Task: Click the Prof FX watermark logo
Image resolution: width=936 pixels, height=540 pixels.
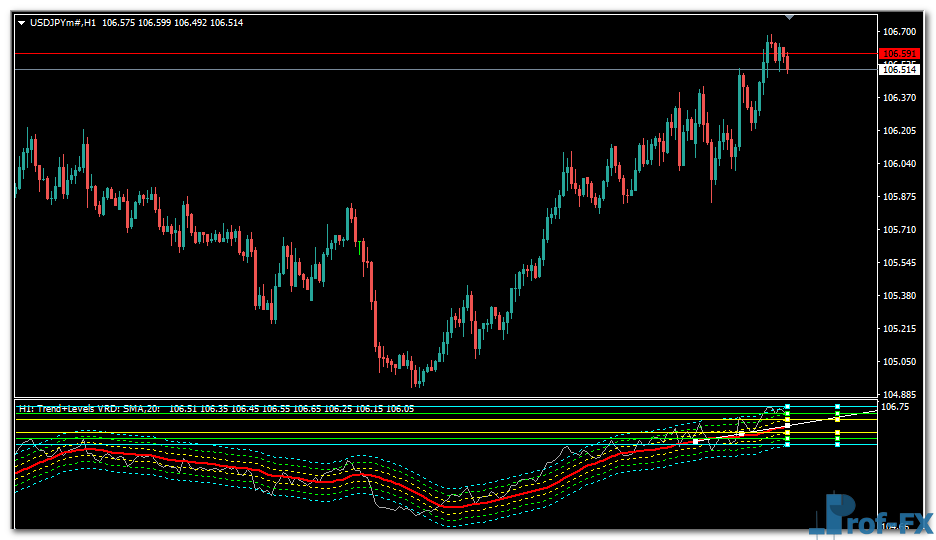Action: [x=872, y=517]
